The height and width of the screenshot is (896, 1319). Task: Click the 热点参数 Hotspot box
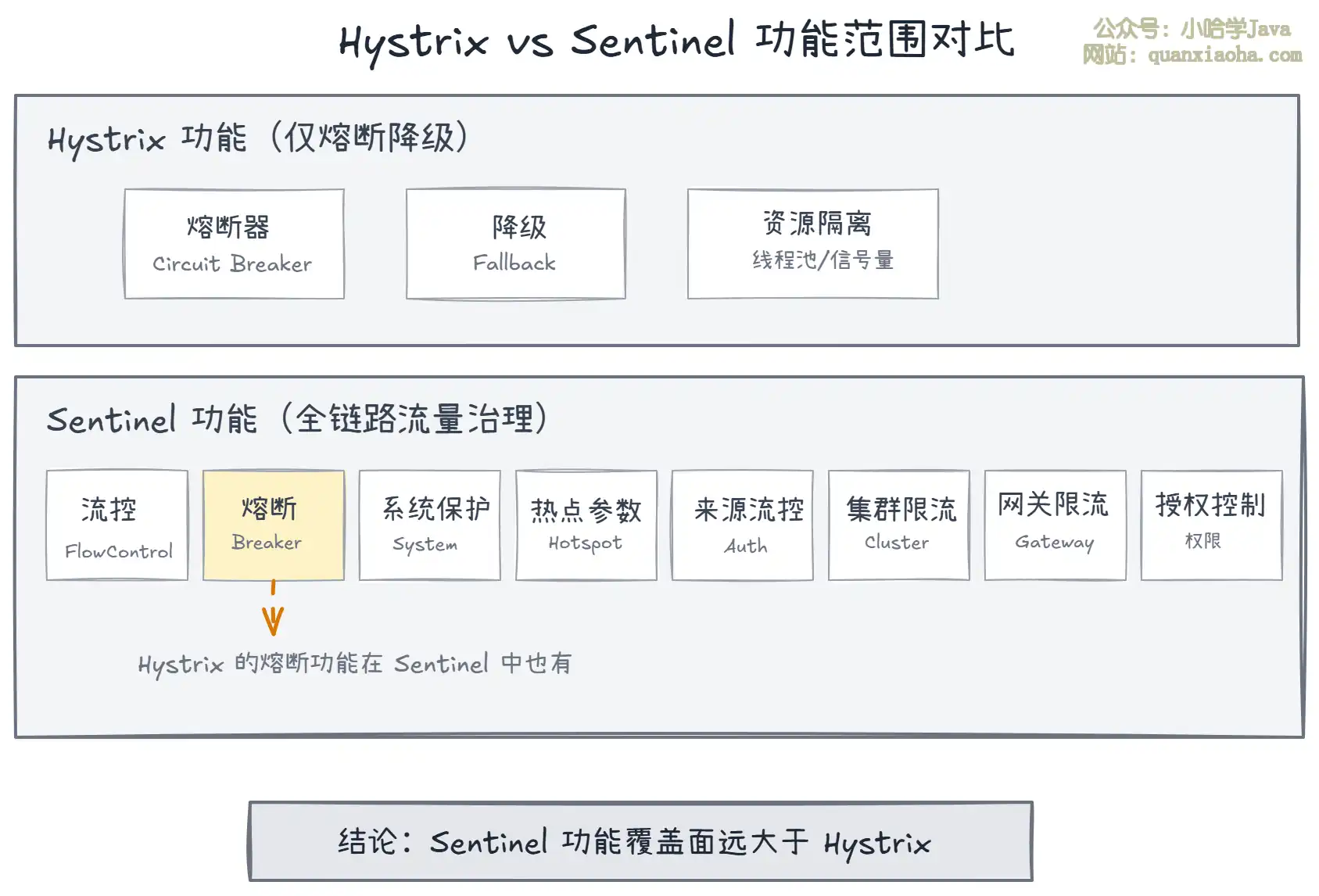tap(586, 525)
